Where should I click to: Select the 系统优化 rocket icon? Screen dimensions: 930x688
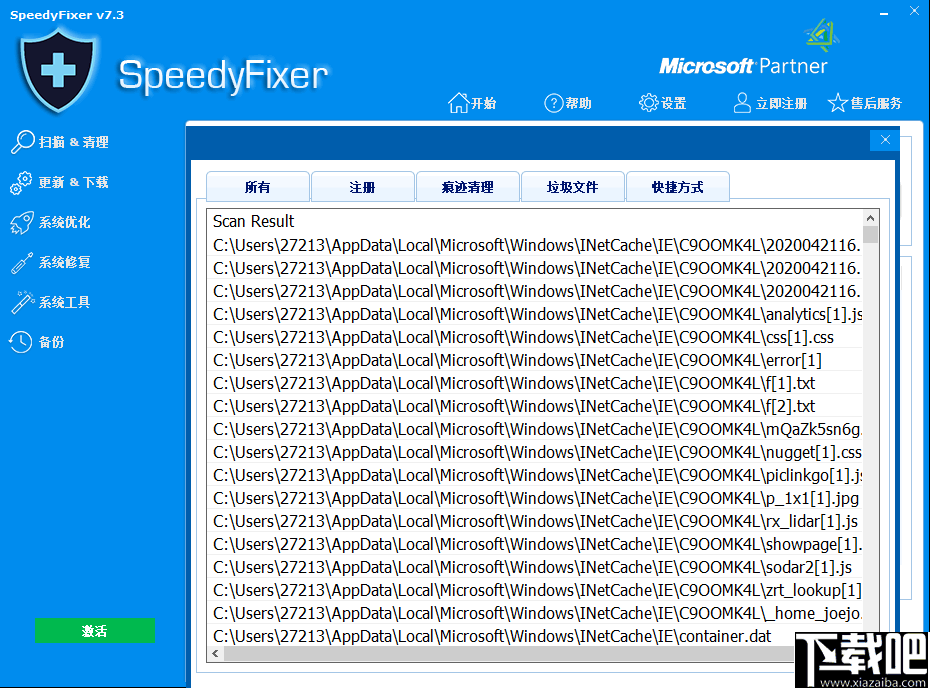24,222
